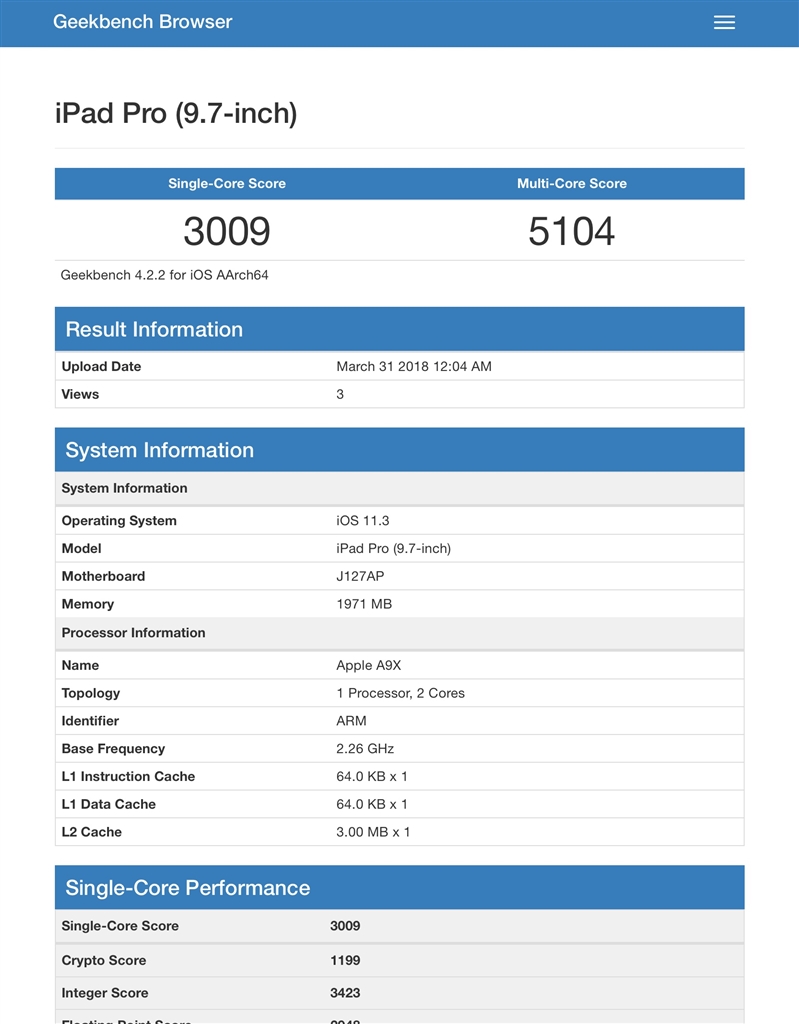The height and width of the screenshot is (1024, 799).
Task: Select the base frequency 2.26 GHz
Action: coord(365,748)
